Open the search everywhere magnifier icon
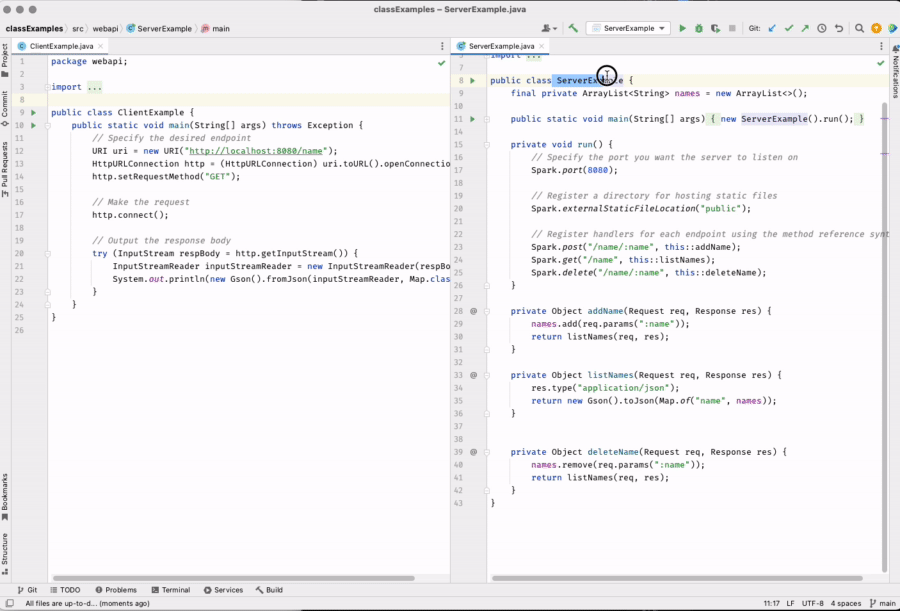Image resolution: width=900 pixels, height=611 pixels. (x=859, y=29)
